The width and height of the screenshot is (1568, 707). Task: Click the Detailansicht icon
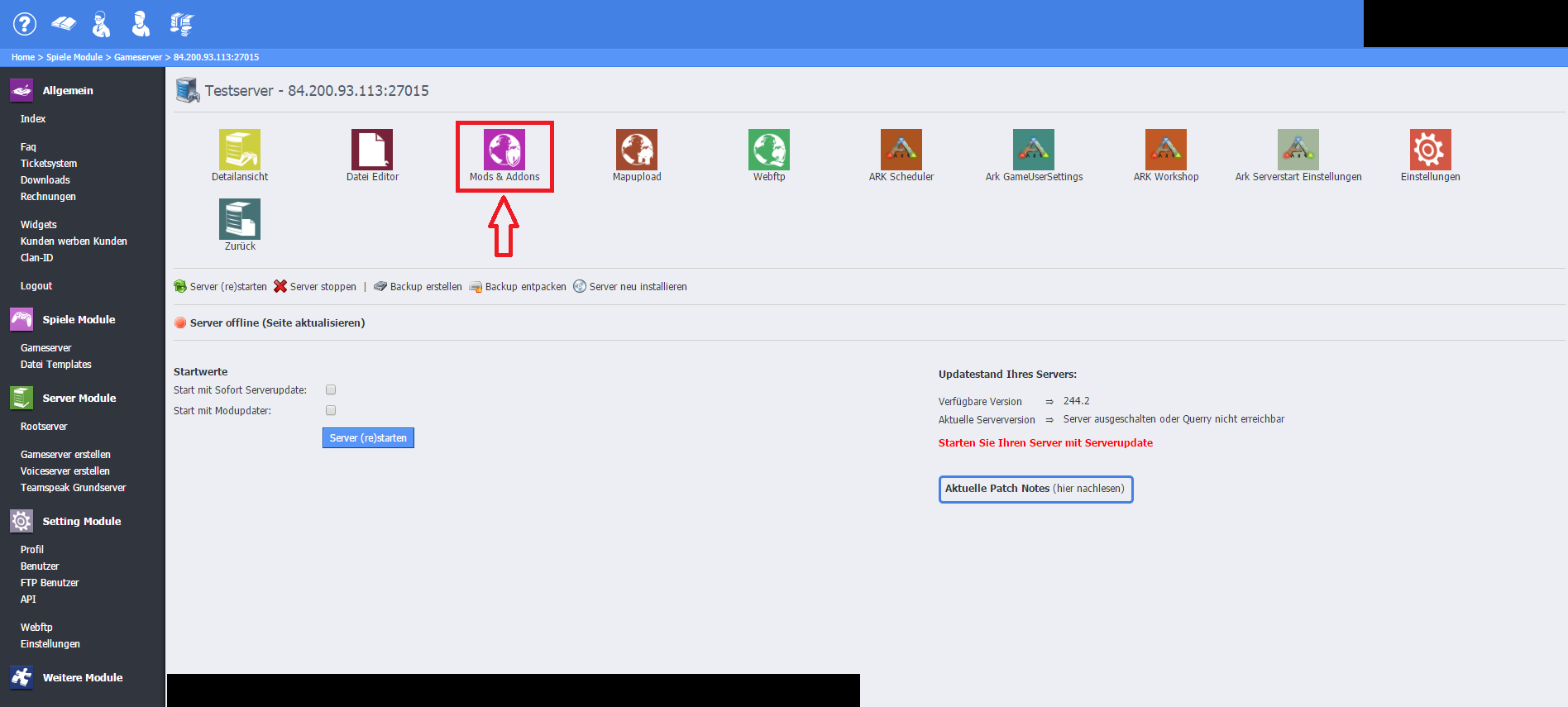(240, 150)
